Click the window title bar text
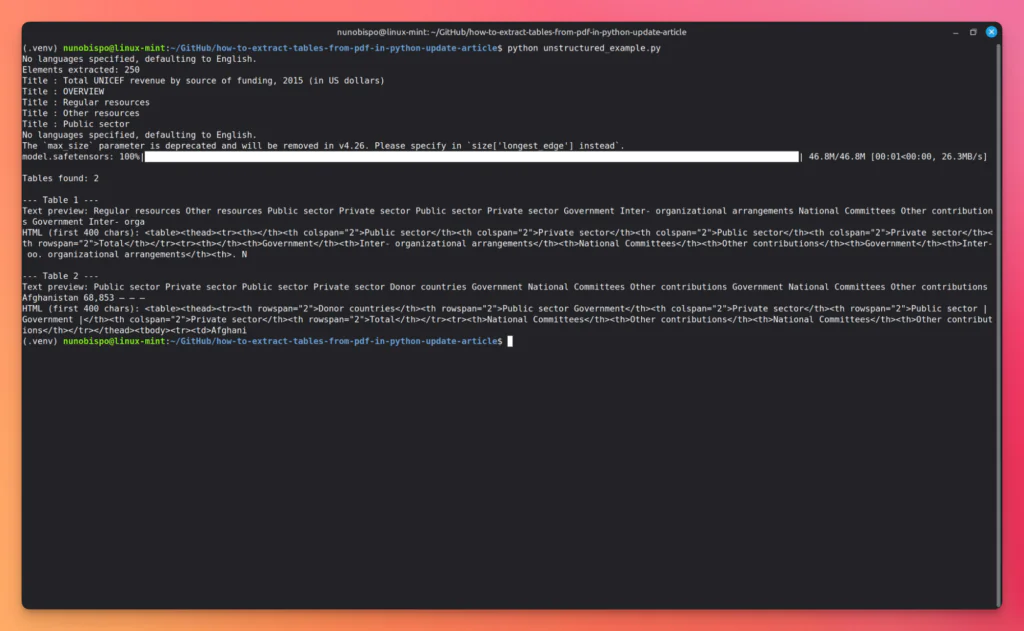The width and height of the screenshot is (1024, 631). 511,32
